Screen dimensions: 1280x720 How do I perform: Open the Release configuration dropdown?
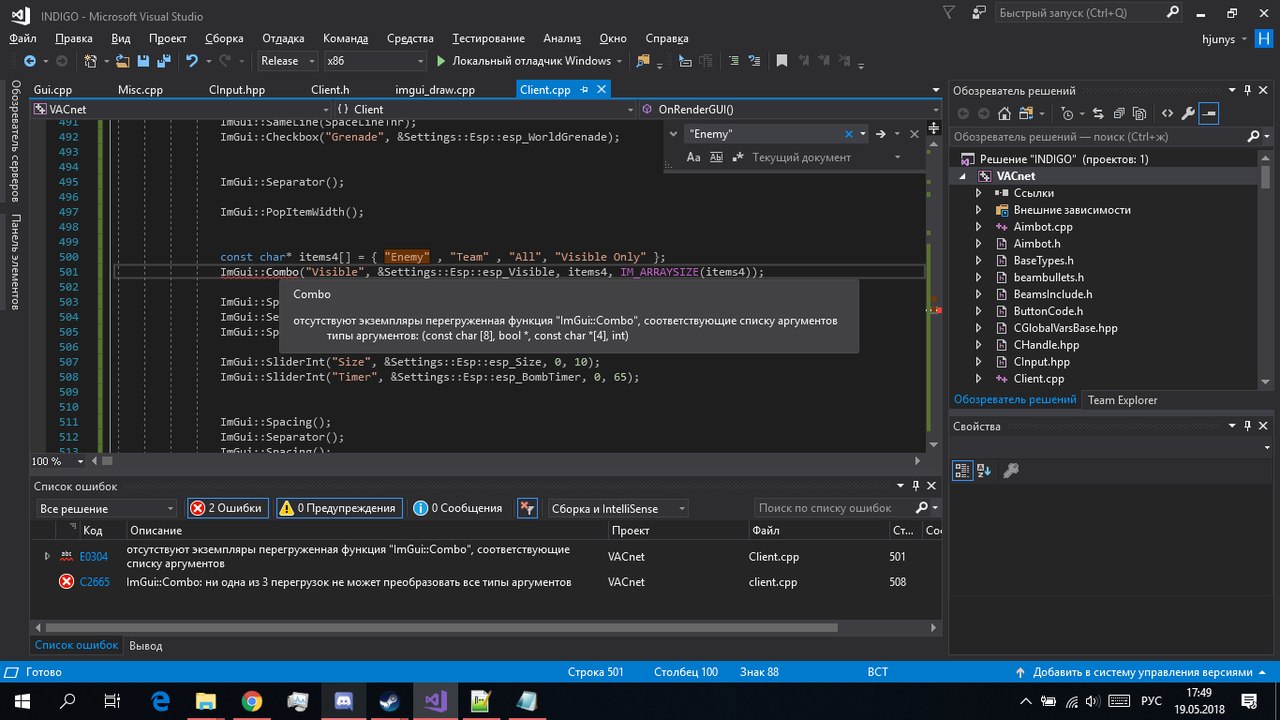286,61
